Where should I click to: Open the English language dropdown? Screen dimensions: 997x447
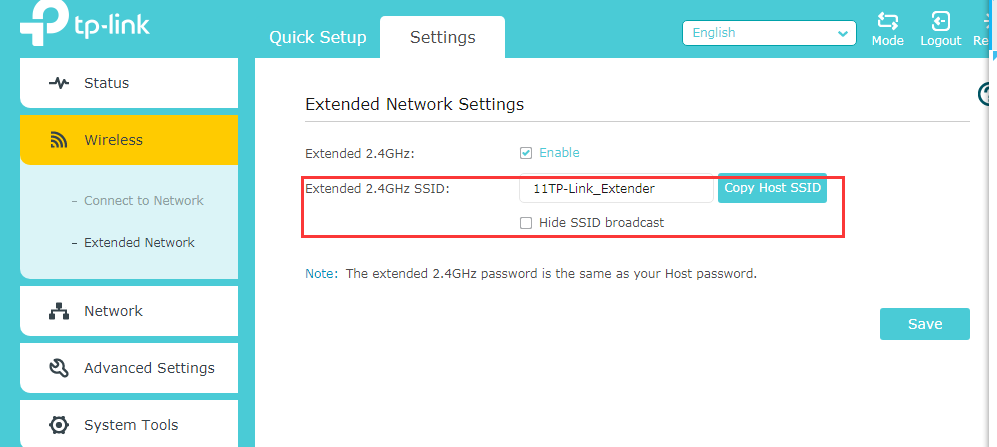[769, 33]
